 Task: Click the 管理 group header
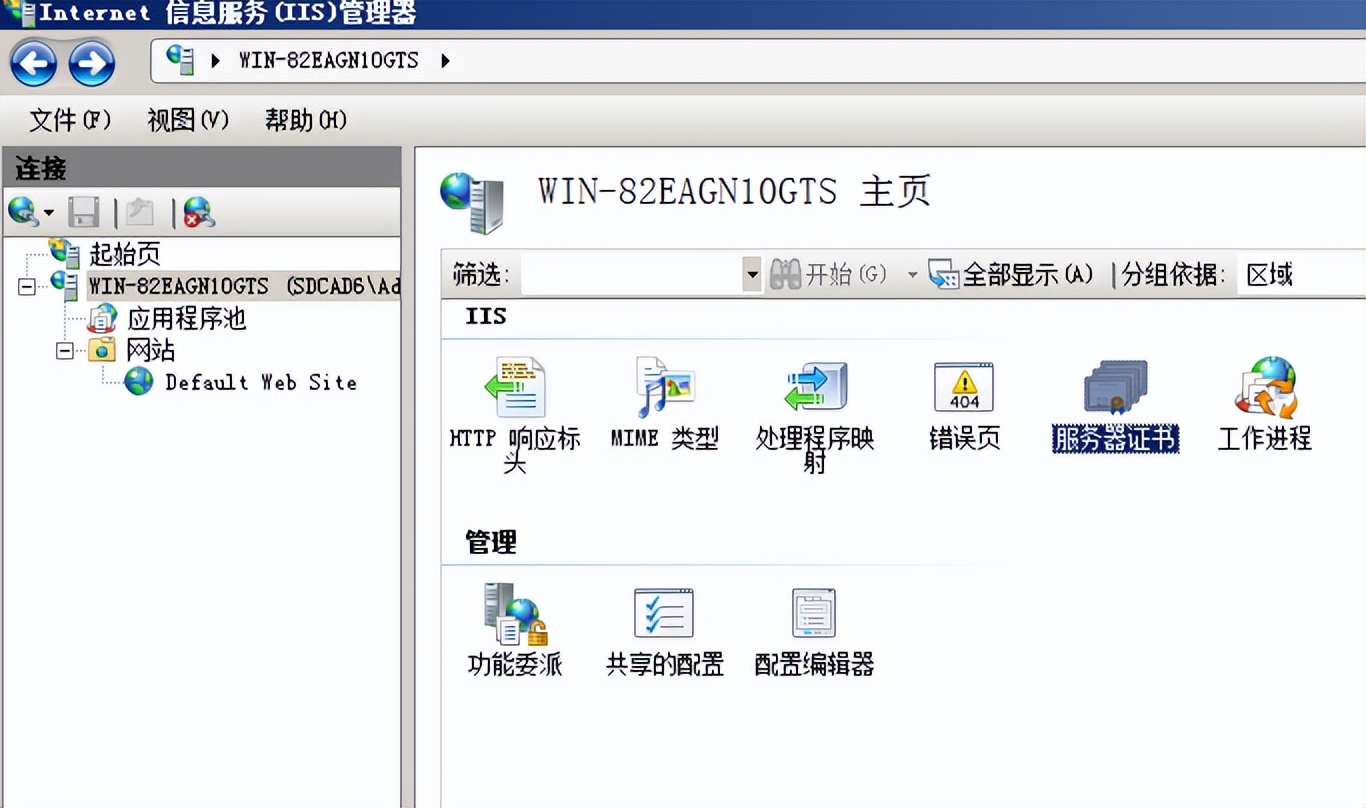(x=491, y=543)
